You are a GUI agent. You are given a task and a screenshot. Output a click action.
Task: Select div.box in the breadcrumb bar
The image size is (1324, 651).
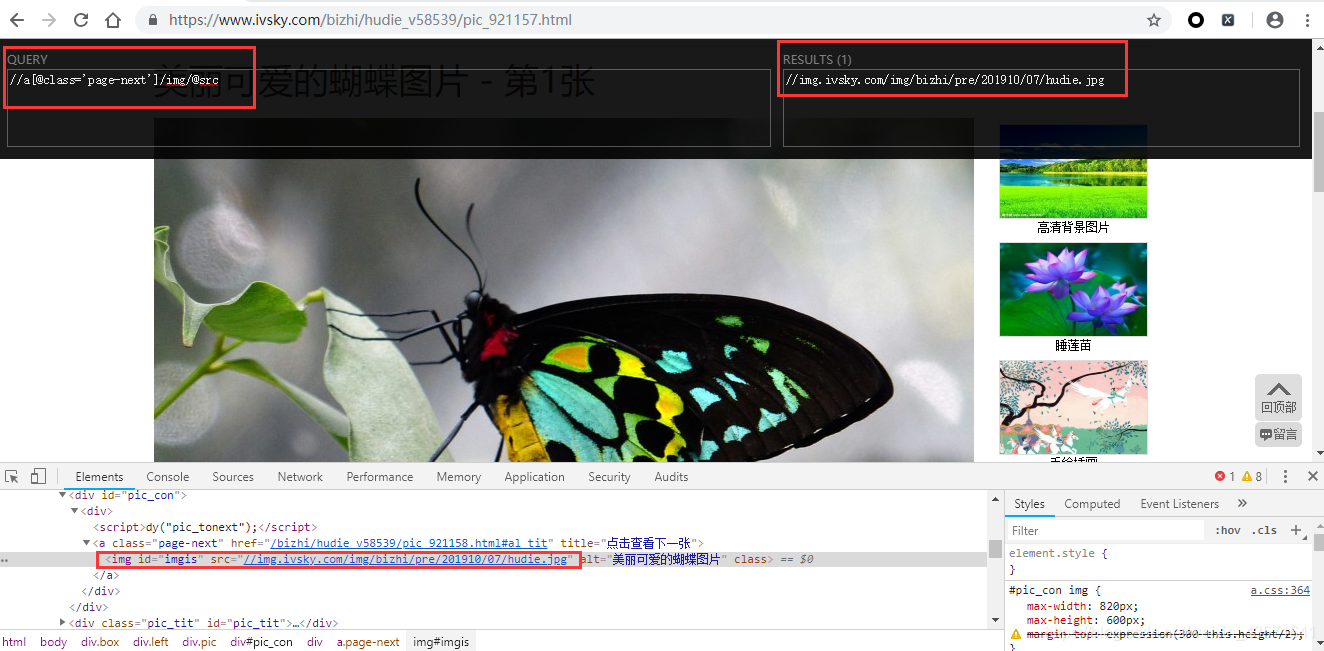point(100,642)
